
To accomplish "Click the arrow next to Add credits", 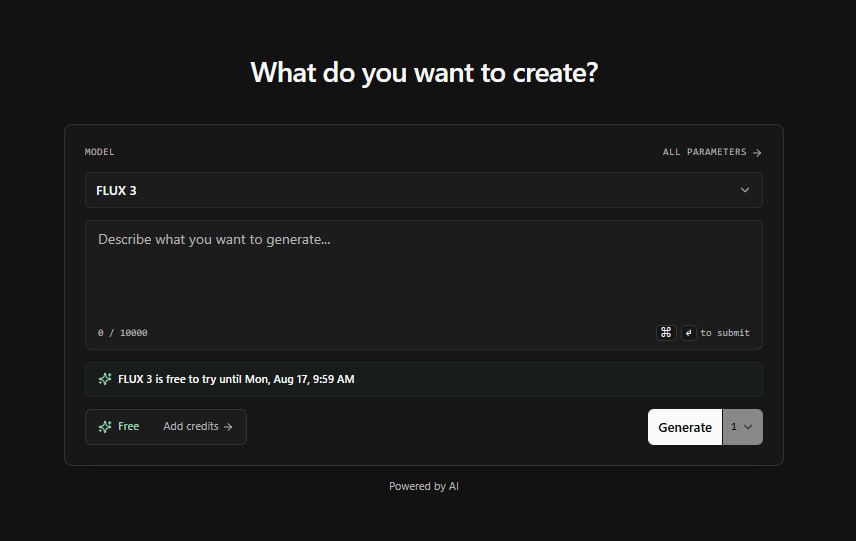I will (228, 427).
